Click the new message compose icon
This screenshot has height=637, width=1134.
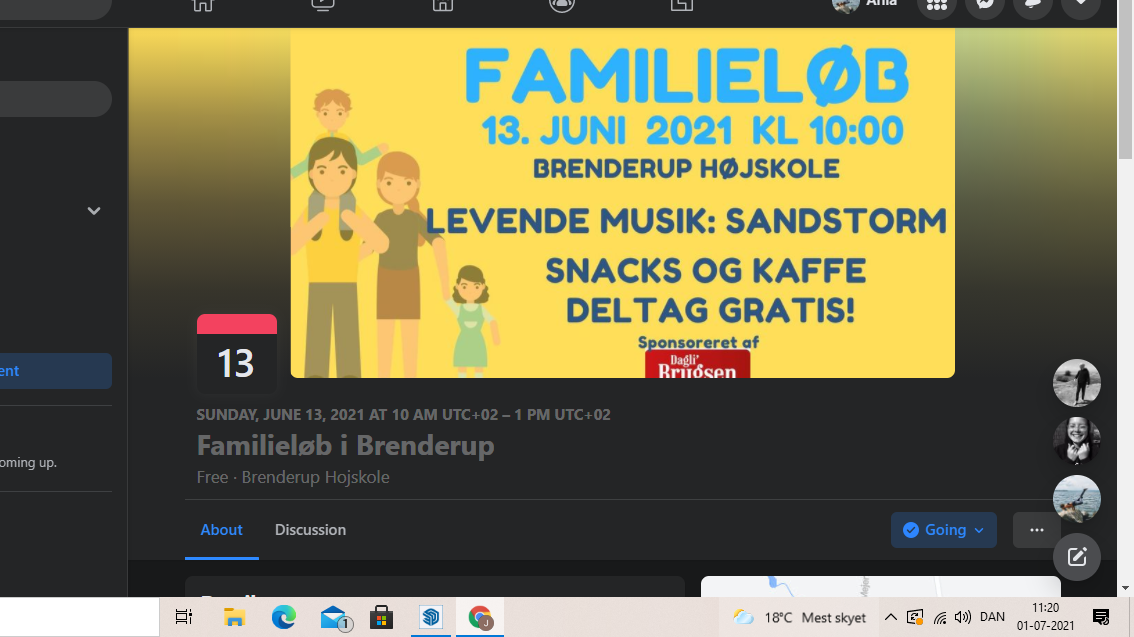(x=1076, y=557)
